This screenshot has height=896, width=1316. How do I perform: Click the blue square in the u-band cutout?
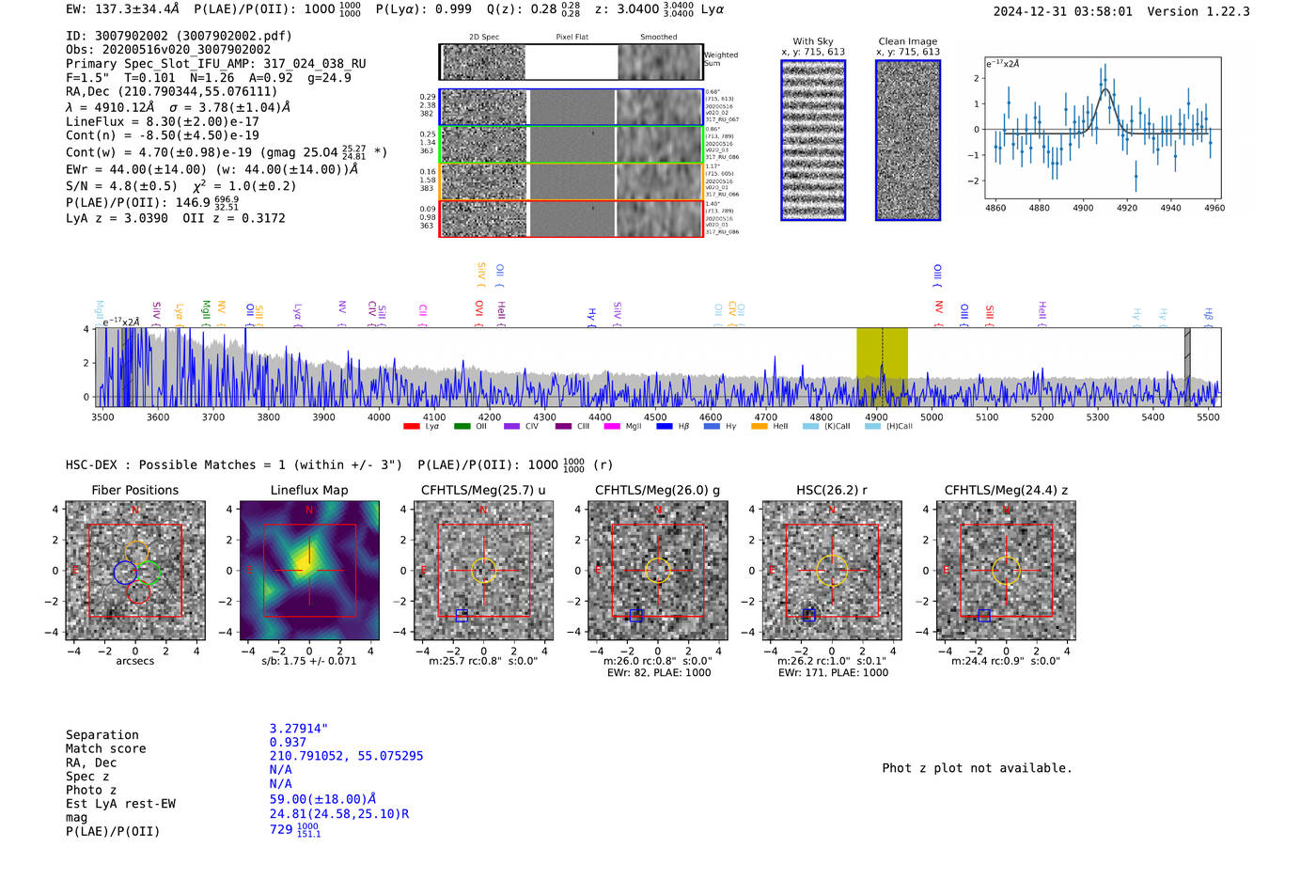point(462,616)
